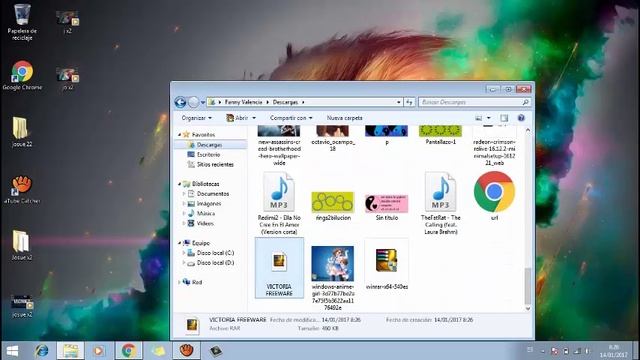Select the josue 22 desktop folder
This screenshot has height=360, width=640.
point(22,132)
